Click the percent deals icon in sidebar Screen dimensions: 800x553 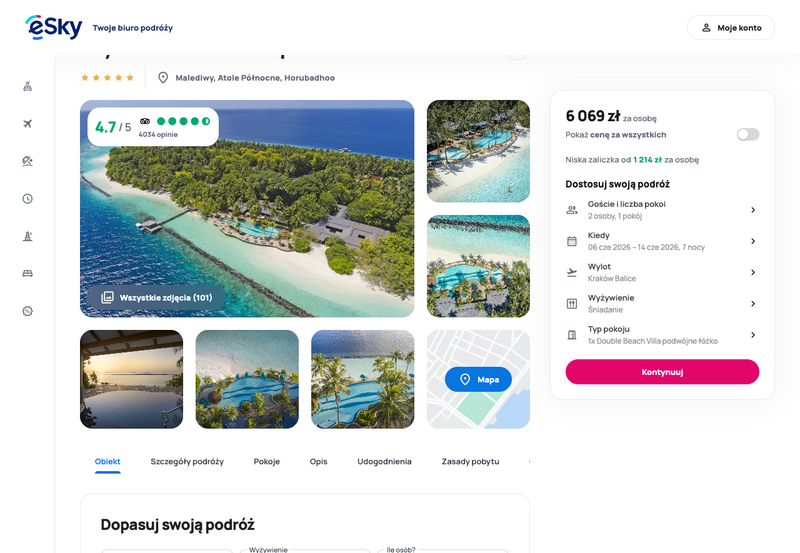(28, 311)
